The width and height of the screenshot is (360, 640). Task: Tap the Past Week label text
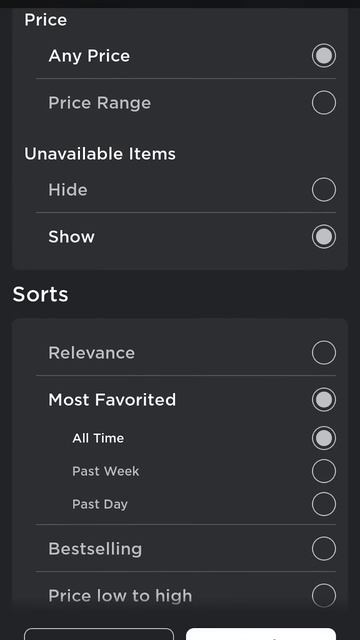(106, 471)
